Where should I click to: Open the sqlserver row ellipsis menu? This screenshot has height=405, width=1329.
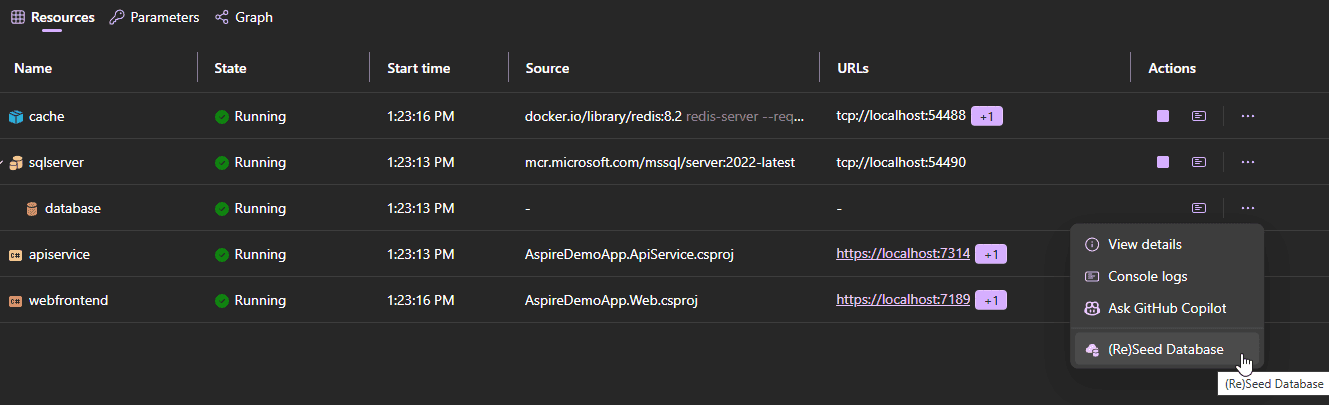coord(1247,162)
